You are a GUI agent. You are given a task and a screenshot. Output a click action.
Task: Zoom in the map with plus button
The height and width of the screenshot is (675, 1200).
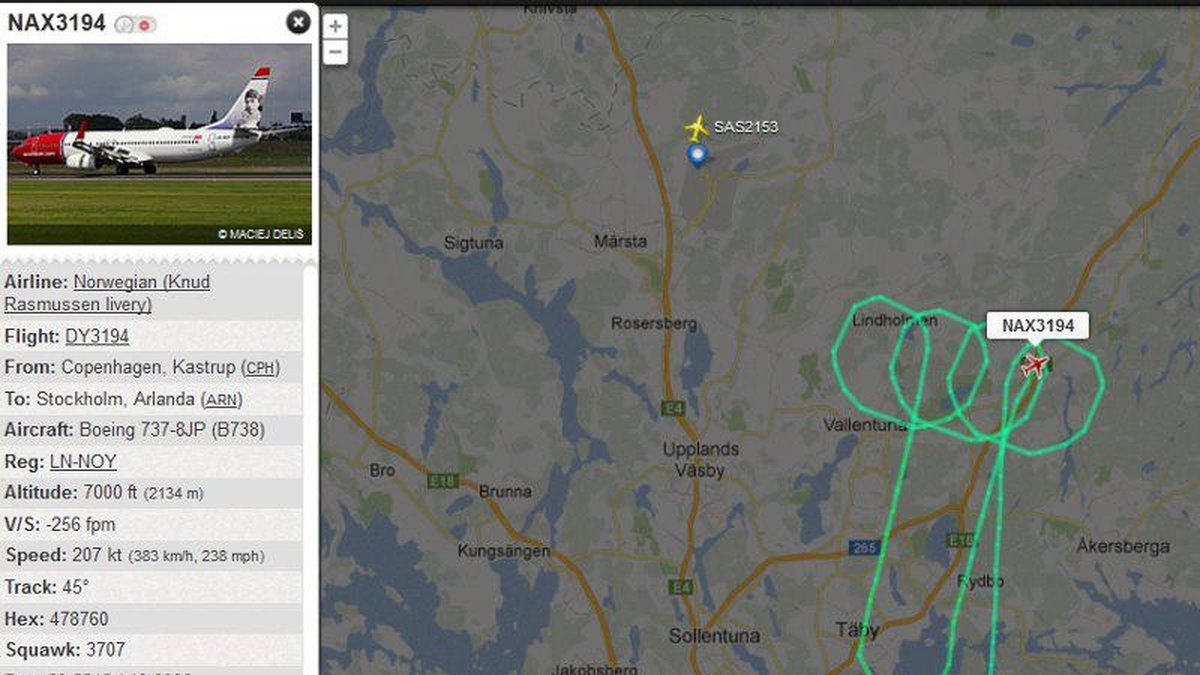(x=336, y=27)
